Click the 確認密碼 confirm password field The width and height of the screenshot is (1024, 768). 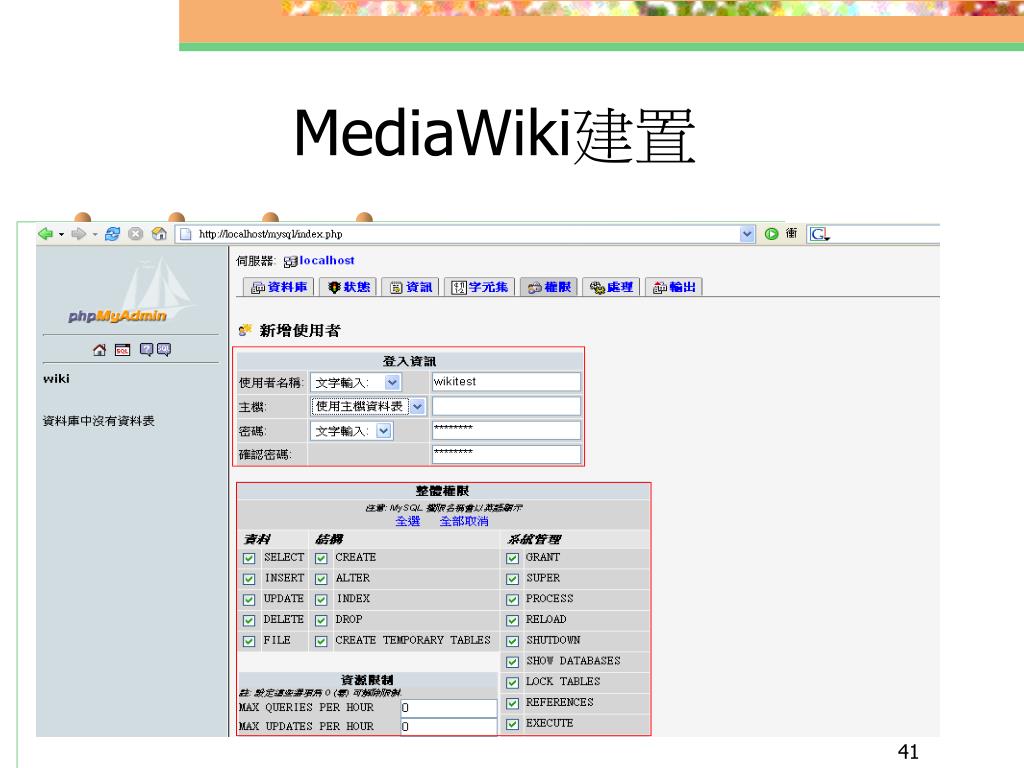(506, 455)
